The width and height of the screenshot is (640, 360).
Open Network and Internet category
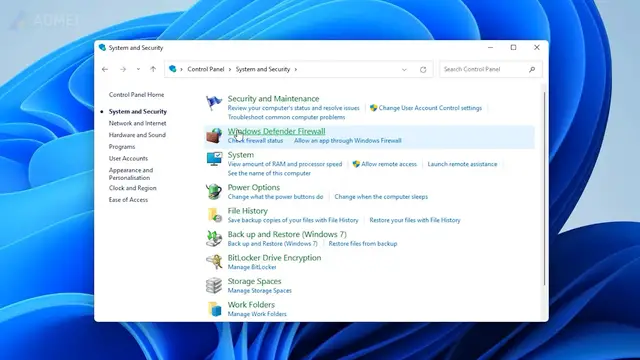point(138,123)
